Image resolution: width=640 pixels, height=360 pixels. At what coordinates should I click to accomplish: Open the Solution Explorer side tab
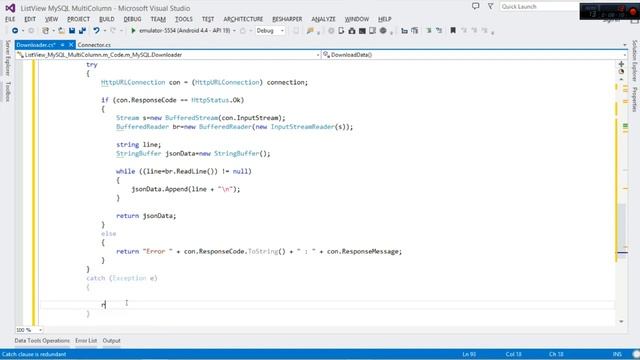[x=634, y=60]
